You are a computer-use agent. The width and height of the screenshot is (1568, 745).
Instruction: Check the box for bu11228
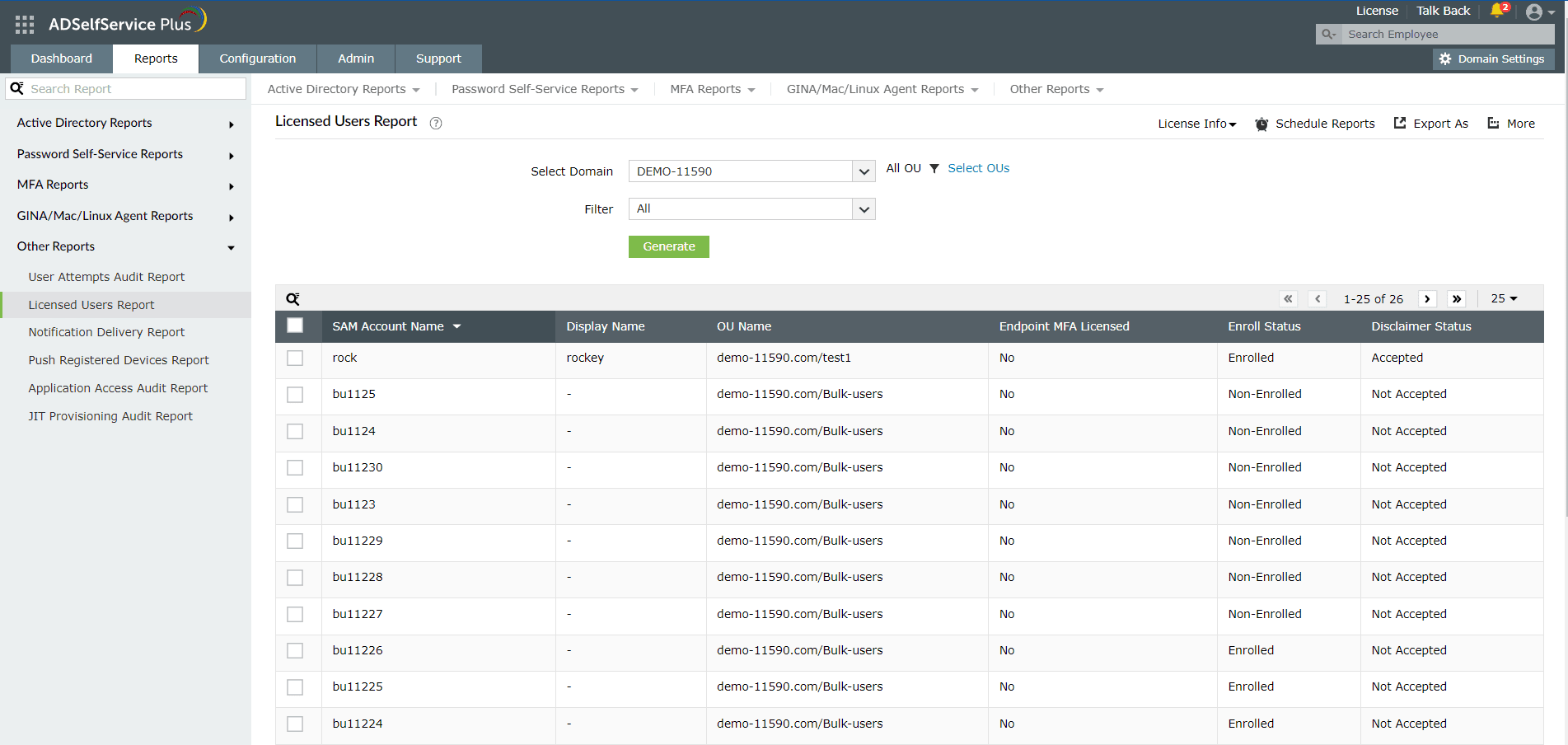(295, 578)
